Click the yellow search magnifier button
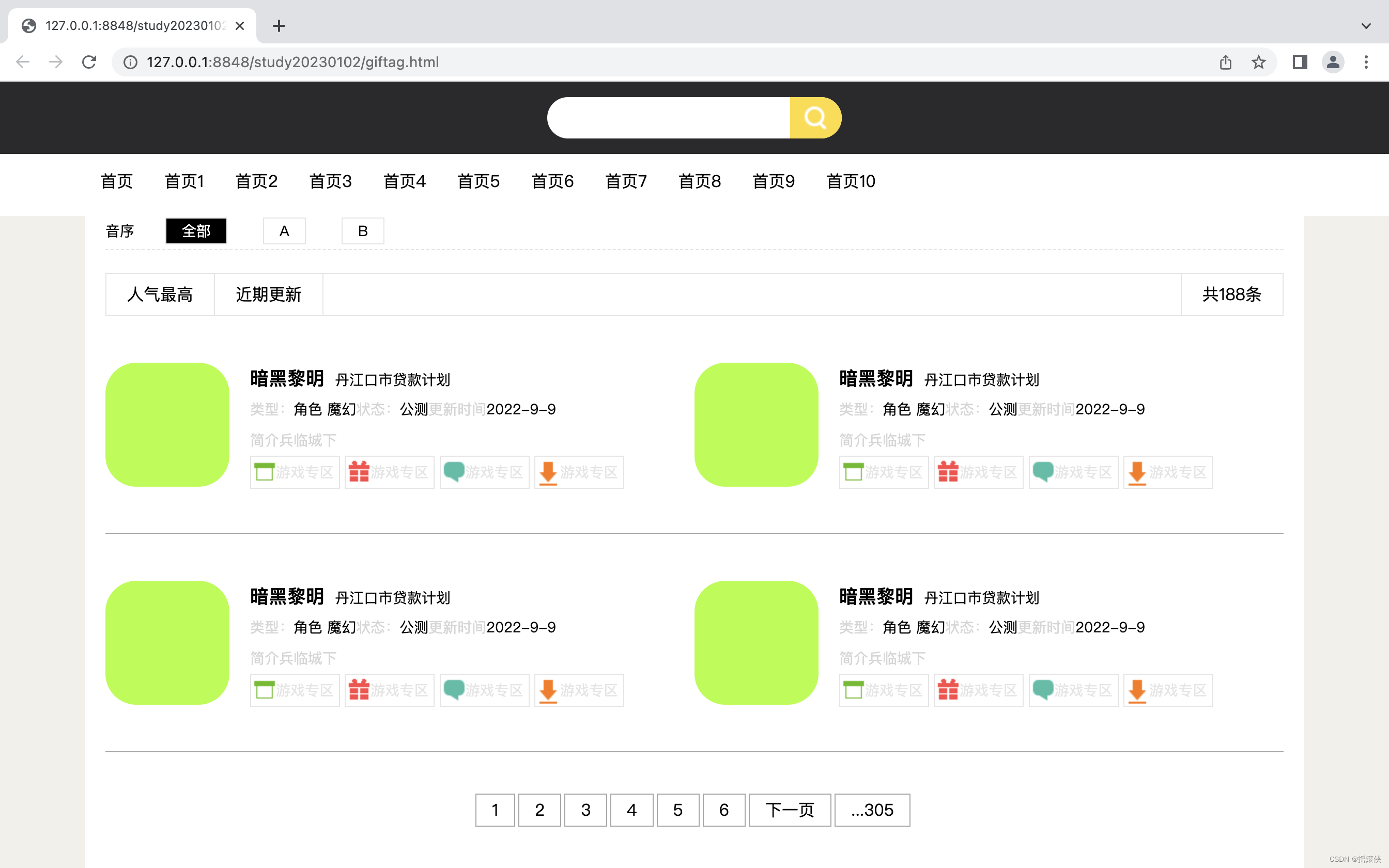The width and height of the screenshot is (1389, 868). tap(815, 118)
